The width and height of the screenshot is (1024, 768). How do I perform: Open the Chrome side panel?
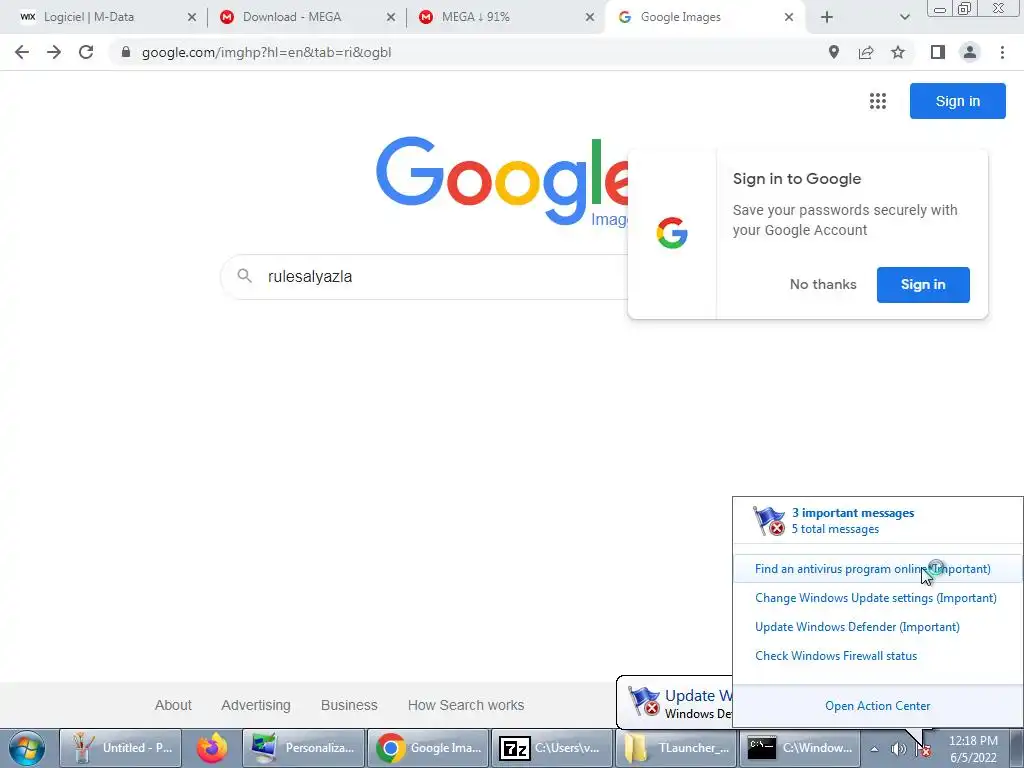[x=938, y=52]
